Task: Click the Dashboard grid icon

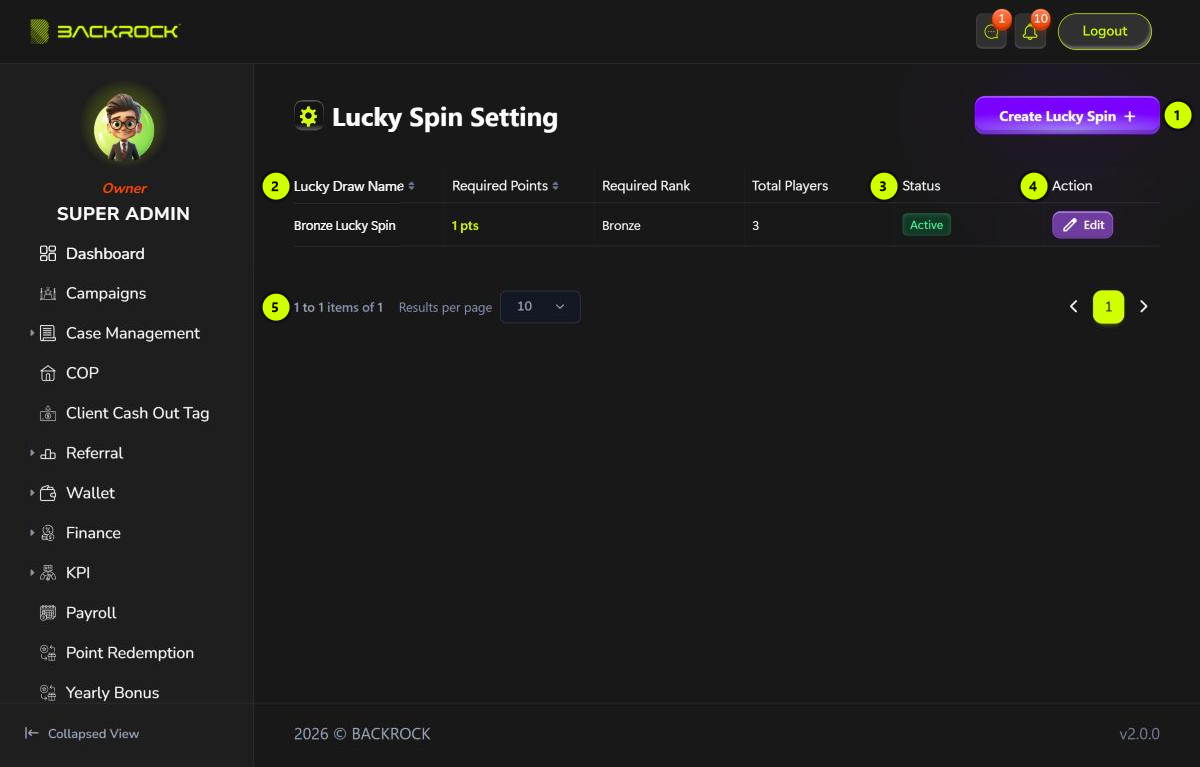Action: tap(48, 254)
